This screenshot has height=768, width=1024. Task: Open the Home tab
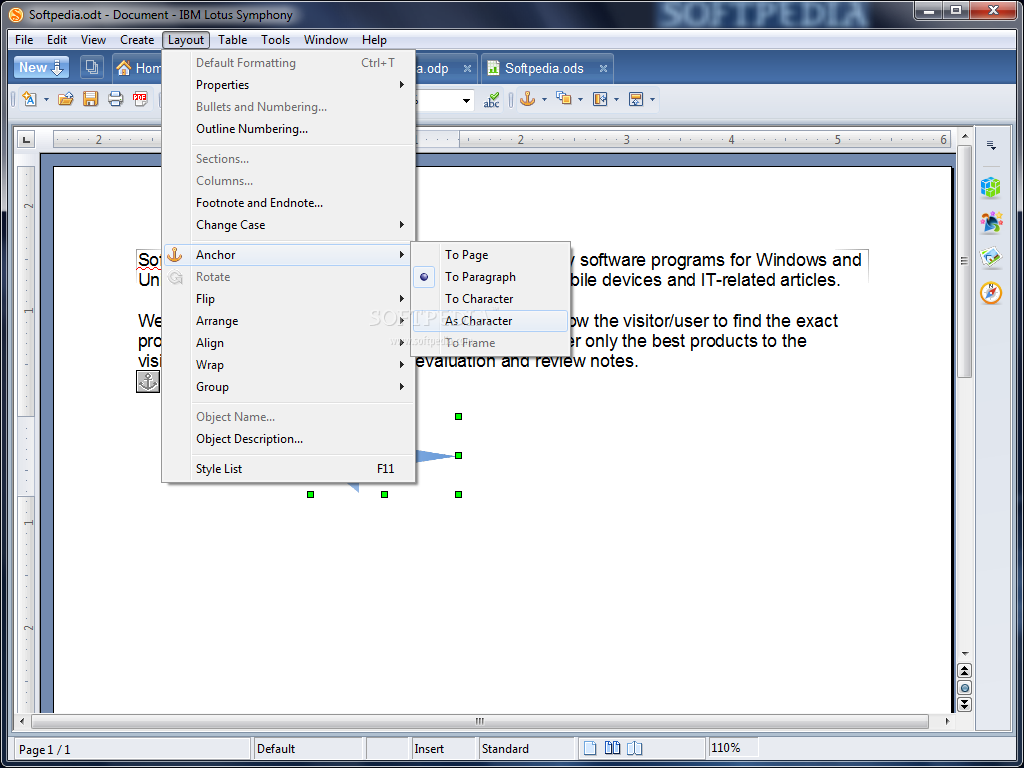pyautogui.click(x=138, y=68)
